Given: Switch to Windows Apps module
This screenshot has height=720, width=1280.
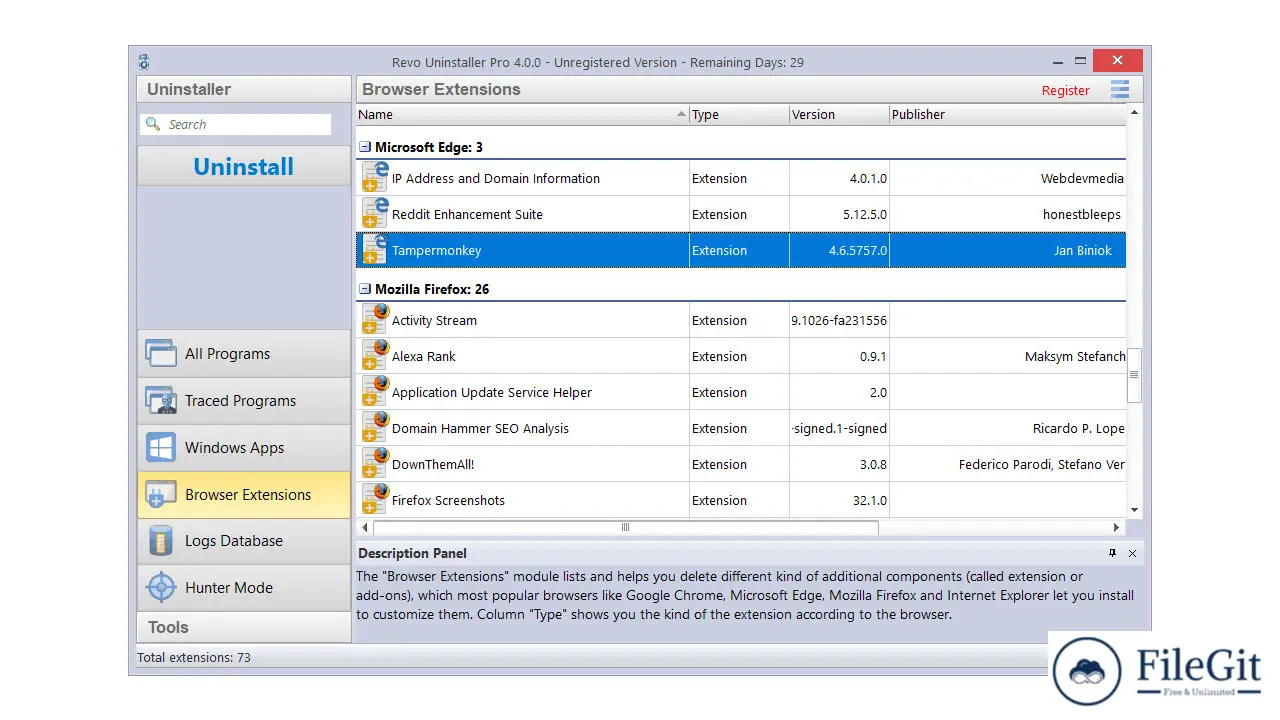Looking at the screenshot, I should click(244, 447).
